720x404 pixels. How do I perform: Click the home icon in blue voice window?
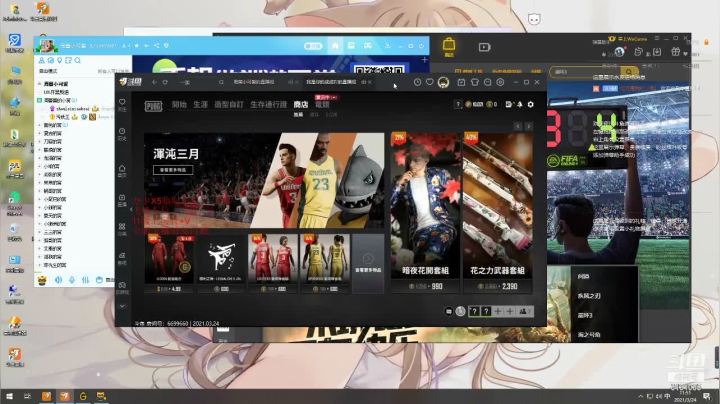pyautogui.click(x=335, y=46)
